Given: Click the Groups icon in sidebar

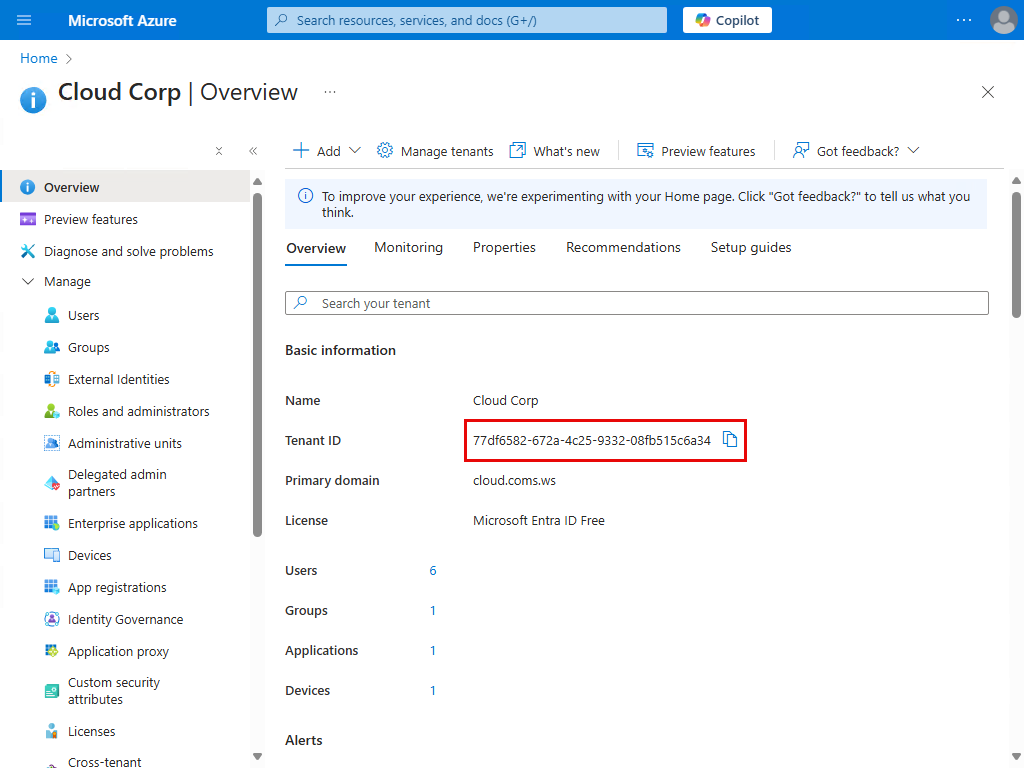Looking at the screenshot, I should (x=52, y=347).
